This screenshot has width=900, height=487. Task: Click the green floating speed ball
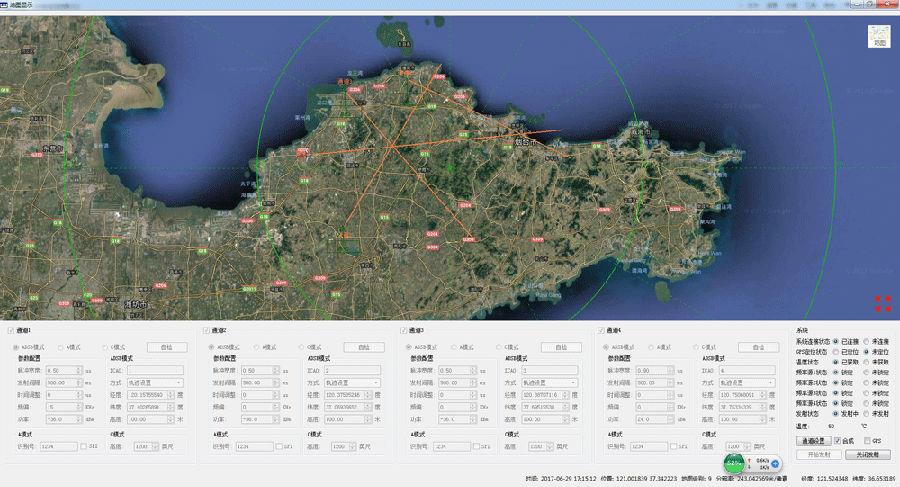734,463
